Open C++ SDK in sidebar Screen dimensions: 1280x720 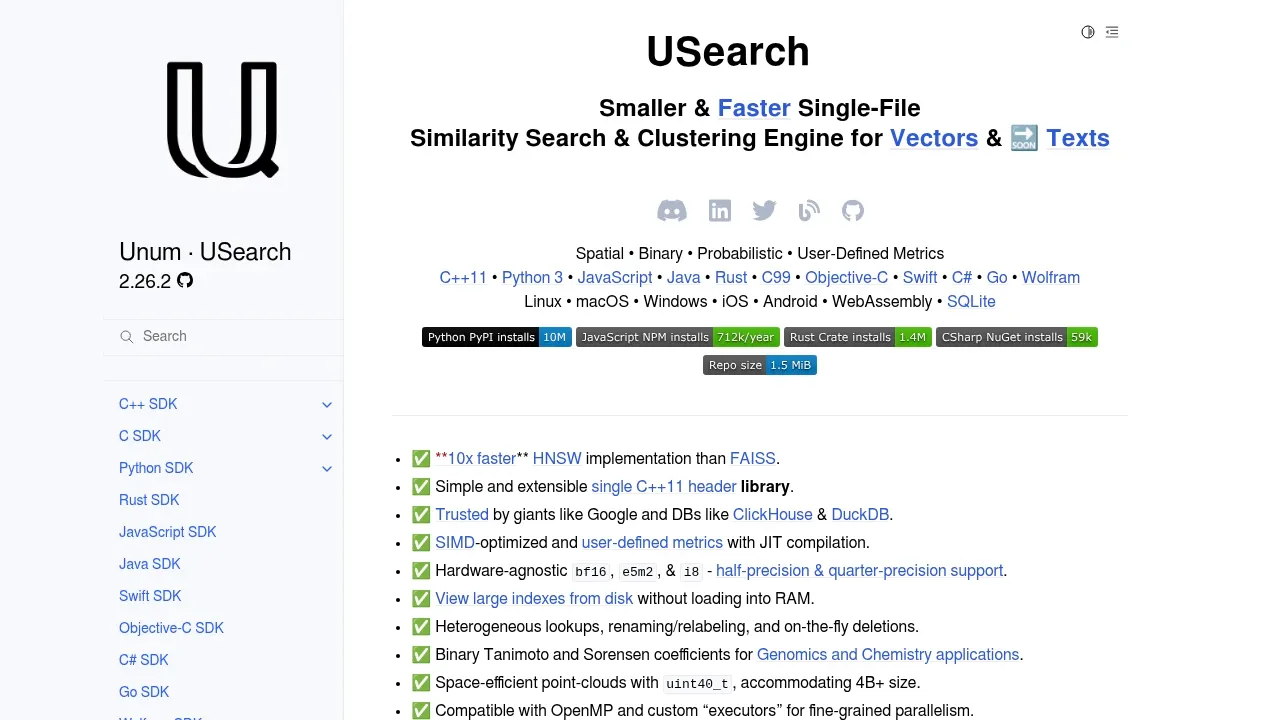click(148, 404)
